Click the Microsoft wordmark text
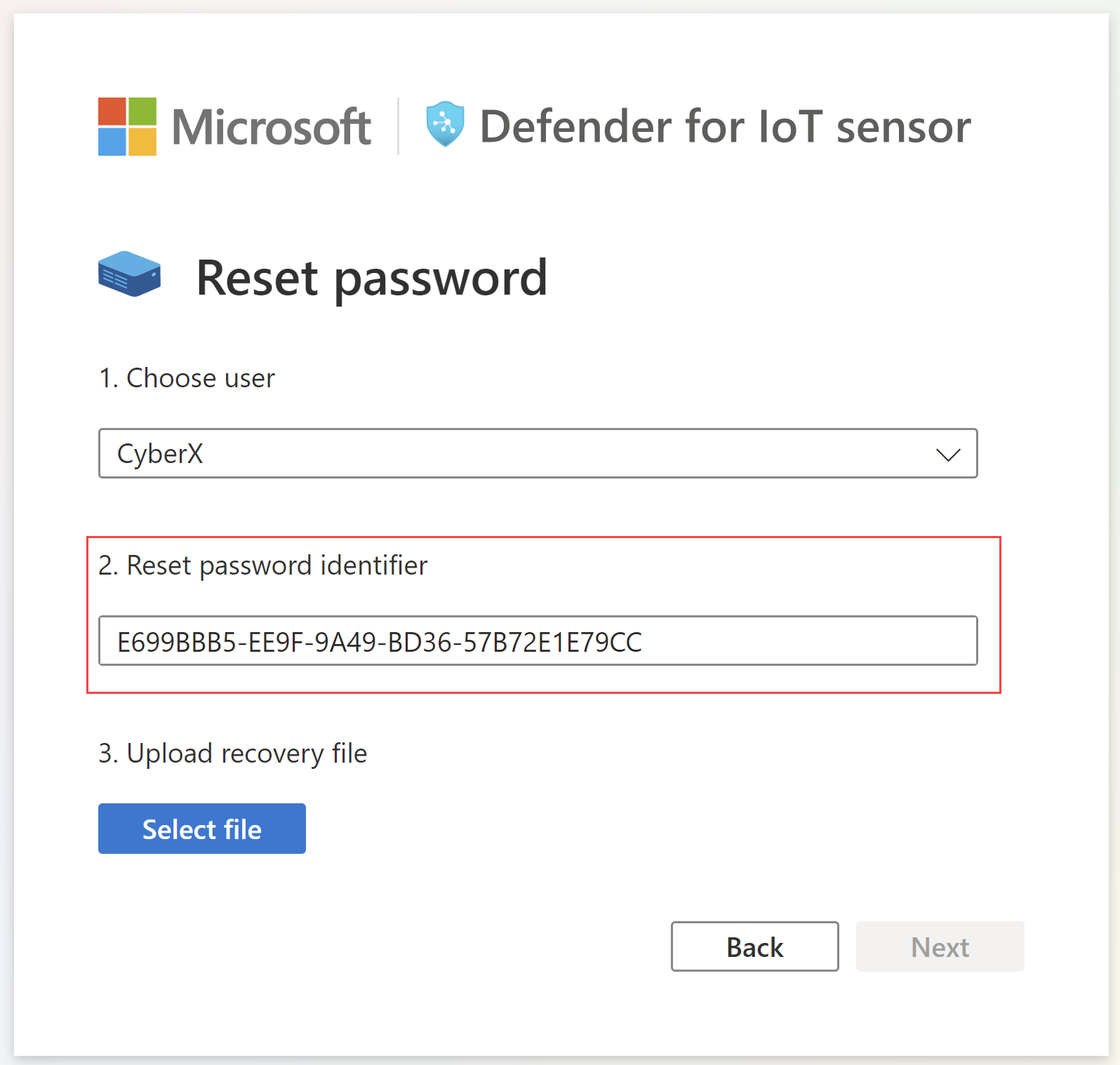This screenshot has width=1120, height=1065. click(x=272, y=127)
